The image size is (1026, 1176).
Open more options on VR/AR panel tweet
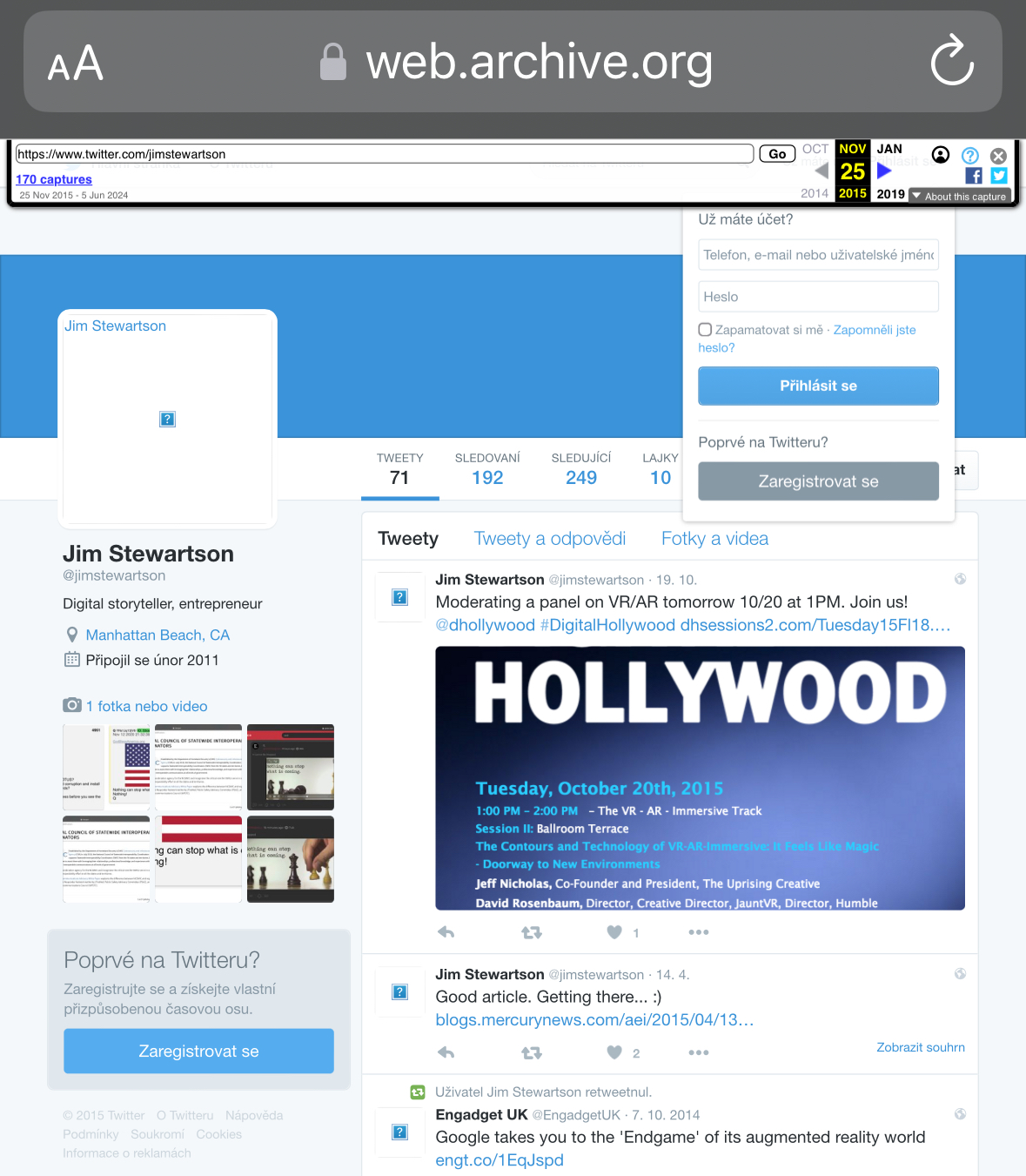click(699, 932)
